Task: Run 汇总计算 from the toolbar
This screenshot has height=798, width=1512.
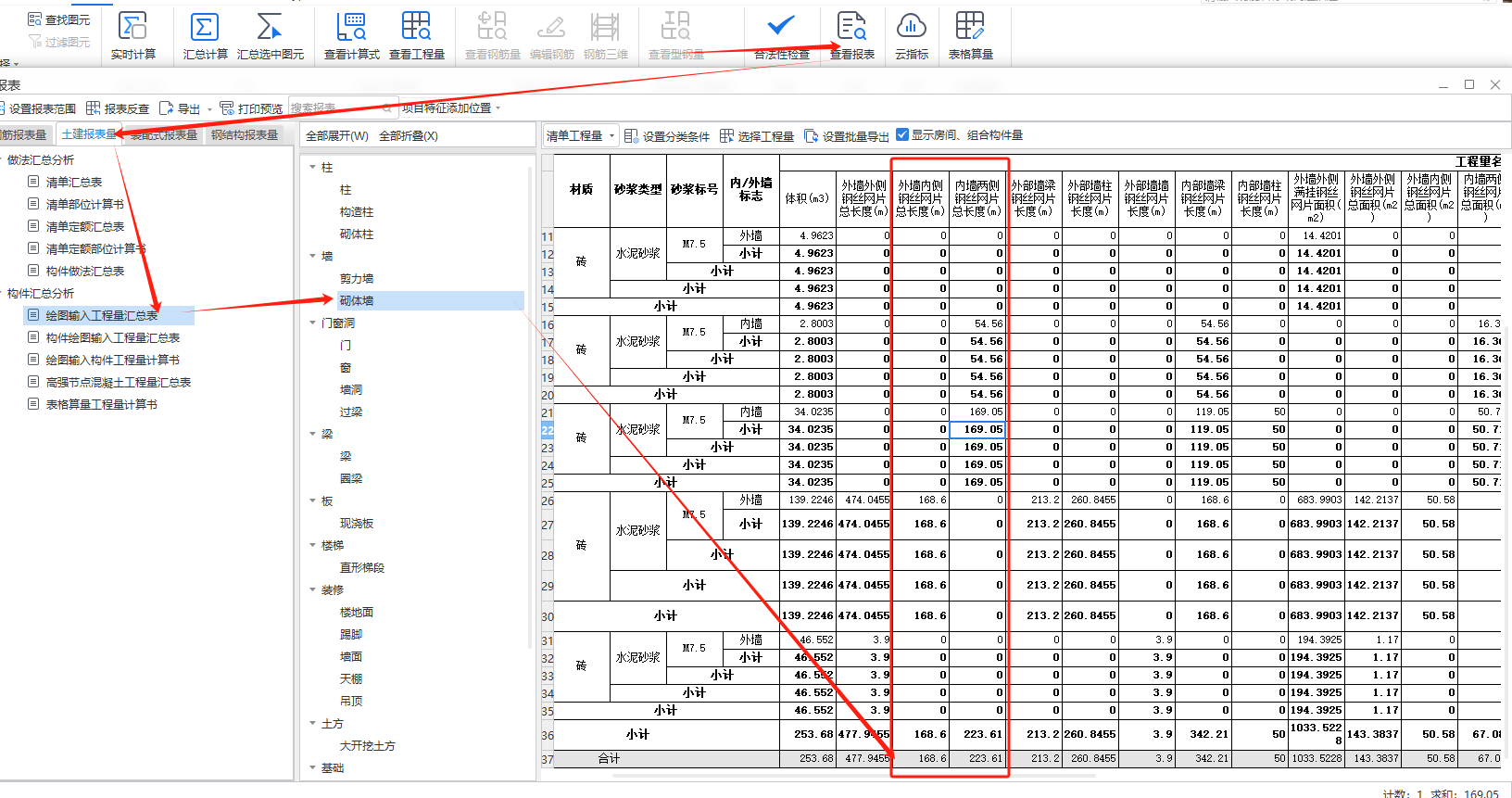Action: coord(205,35)
